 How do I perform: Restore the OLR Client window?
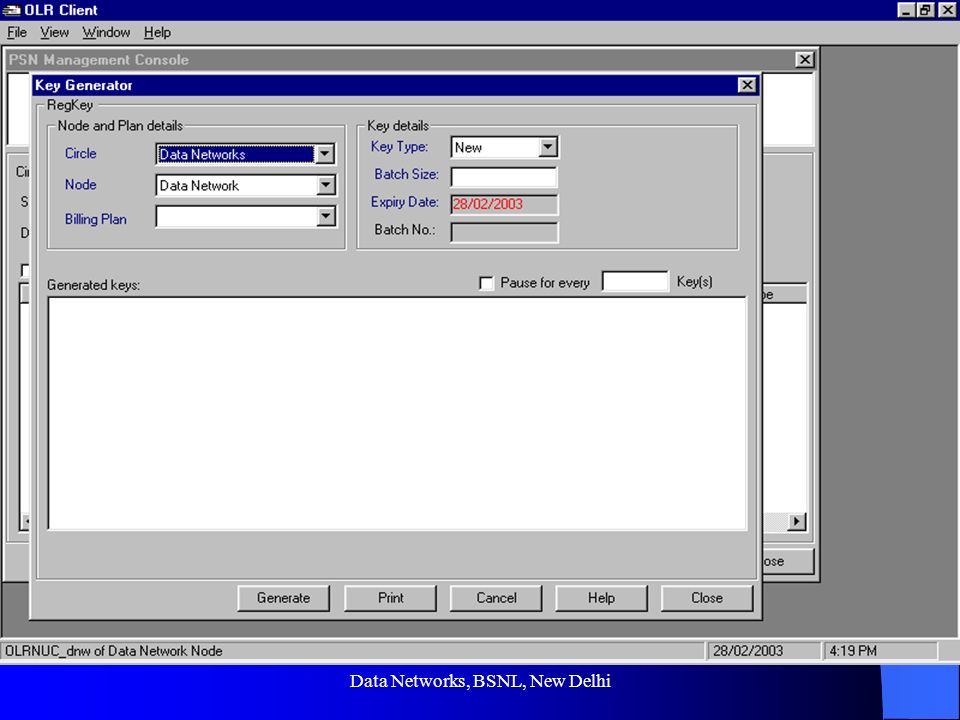tap(925, 10)
